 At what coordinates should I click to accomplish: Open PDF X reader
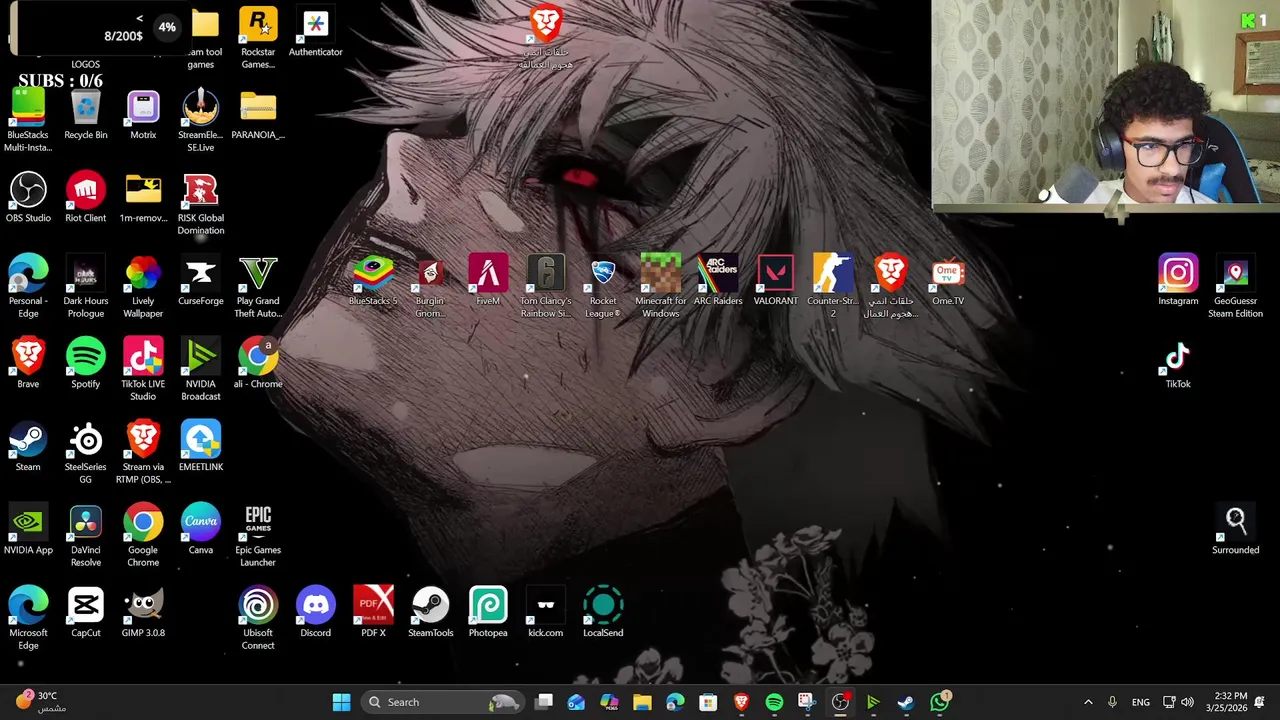coord(373,612)
